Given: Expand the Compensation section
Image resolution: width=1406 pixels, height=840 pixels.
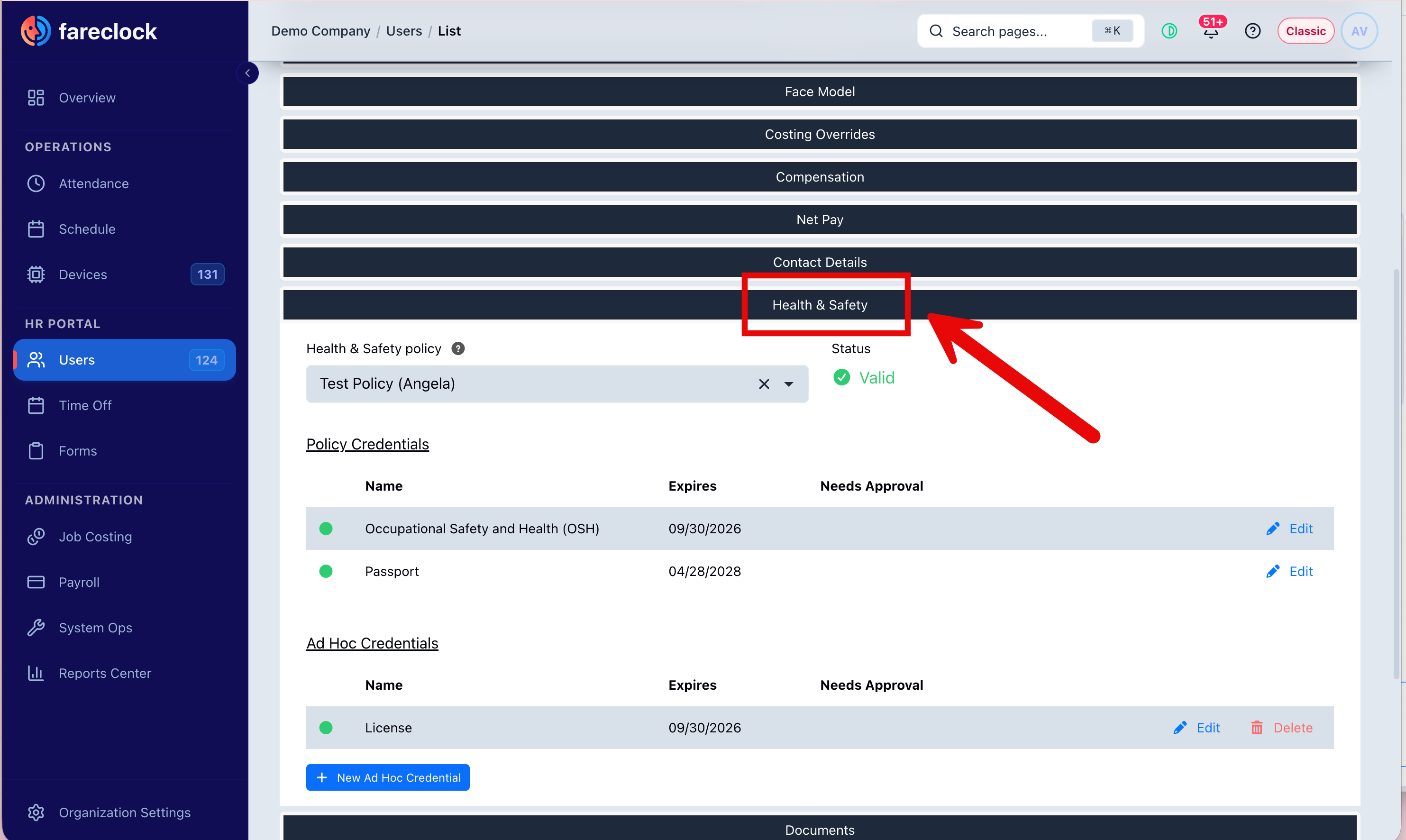Looking at the screenshot, I should 820,177.
